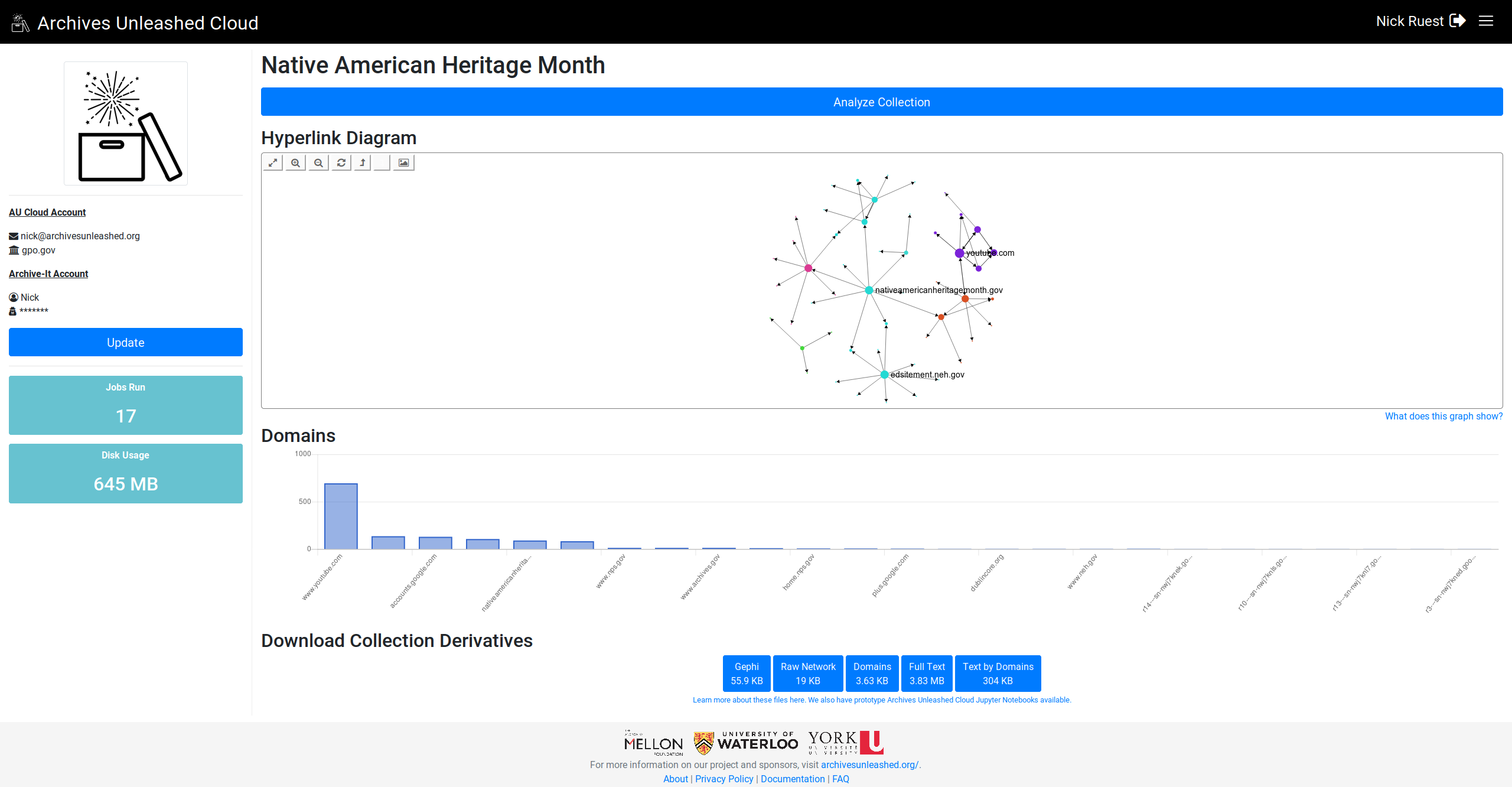
Task: Click the archive box profile image
Action: (x=126, y=123)
